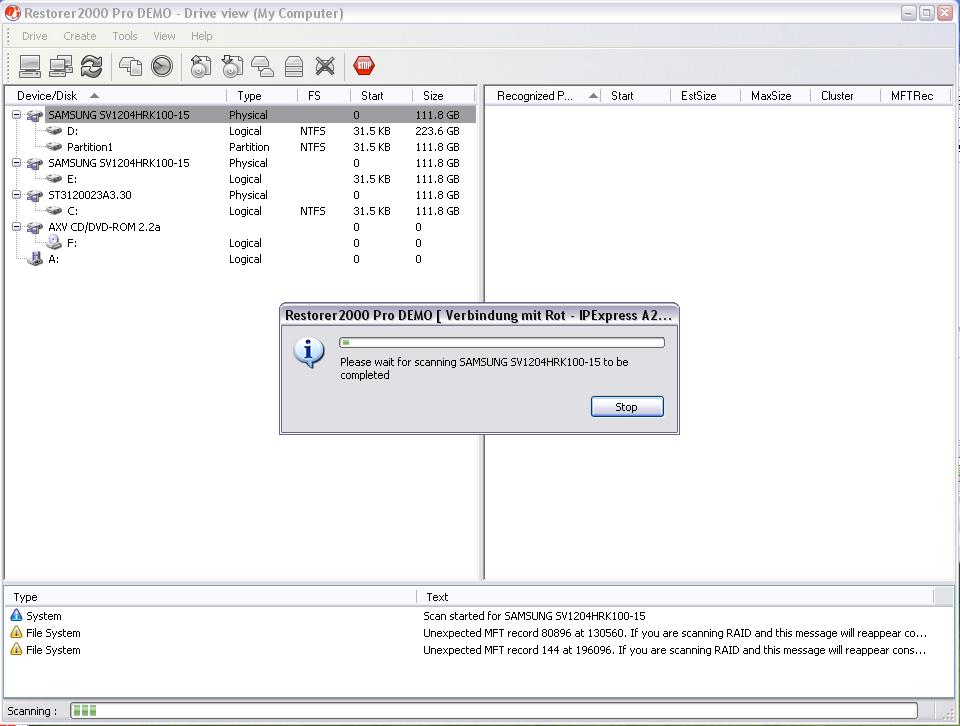Click the network computers toolbar icon
The image size is (960, 726).
coord(61,66)
